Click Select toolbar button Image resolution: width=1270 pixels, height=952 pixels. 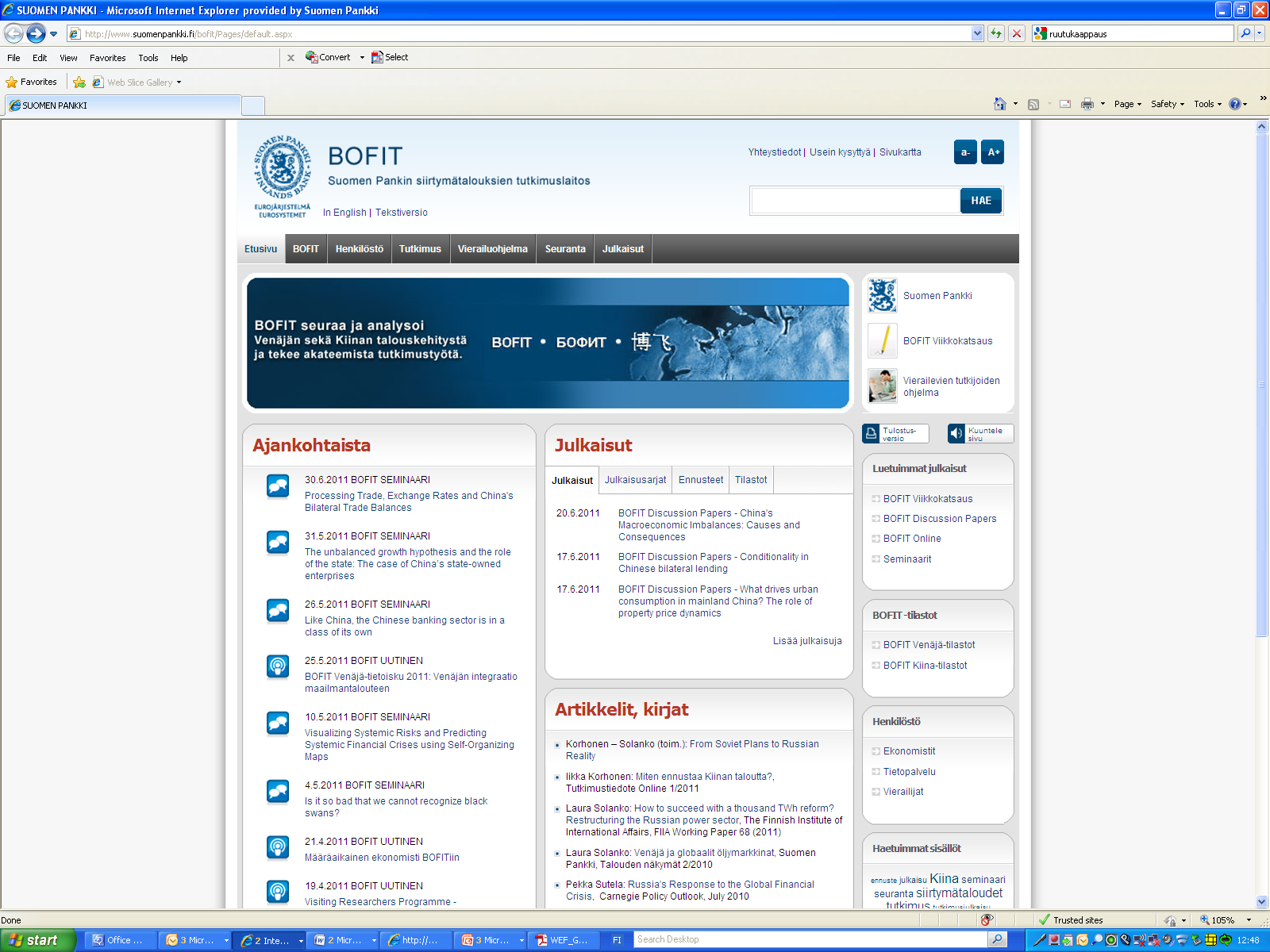pos(390,57)
